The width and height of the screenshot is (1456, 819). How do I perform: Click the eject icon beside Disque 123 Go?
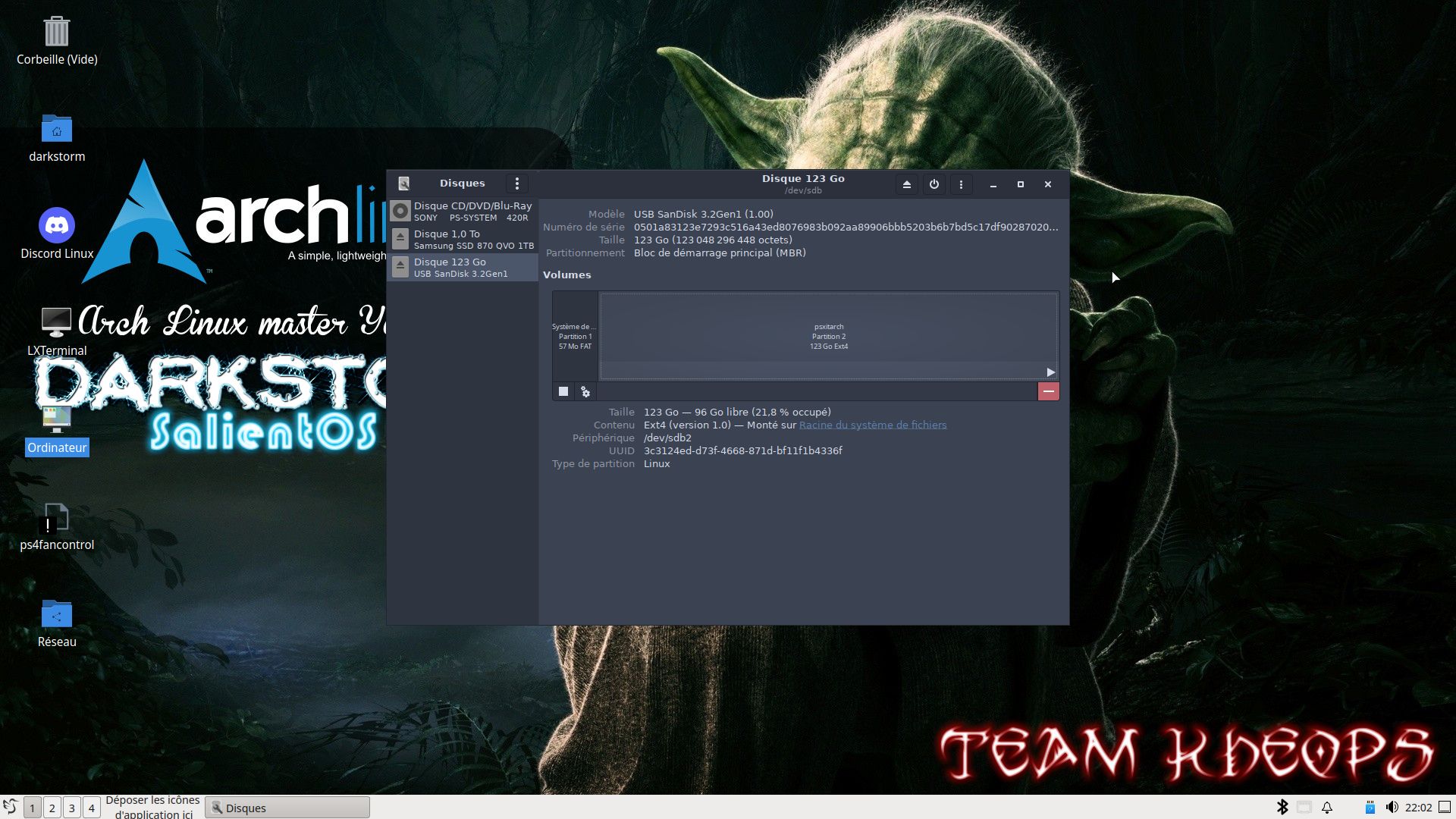[x=400, y=267]
